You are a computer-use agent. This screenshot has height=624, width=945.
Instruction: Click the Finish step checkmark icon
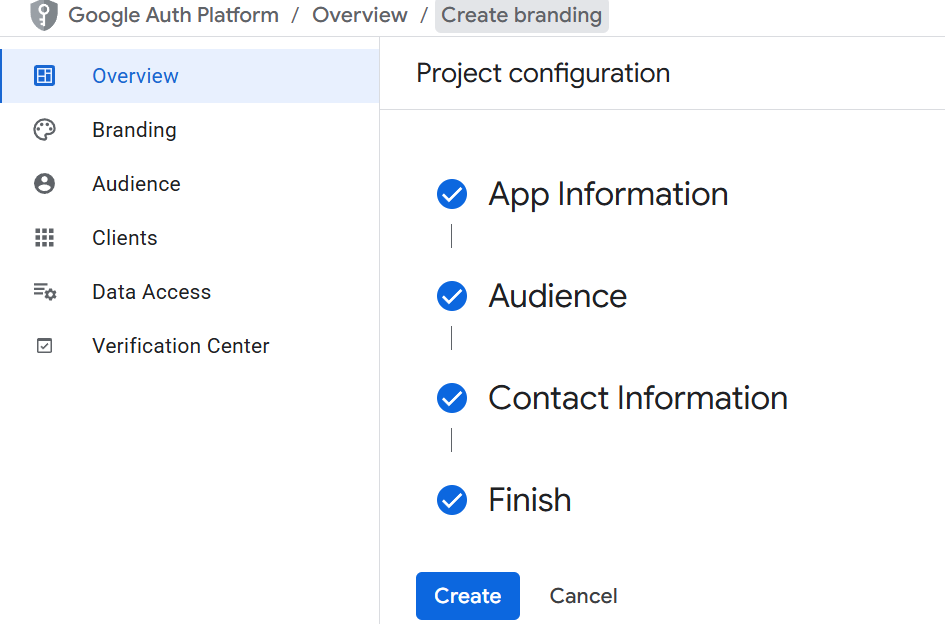[x=452, y=500]
